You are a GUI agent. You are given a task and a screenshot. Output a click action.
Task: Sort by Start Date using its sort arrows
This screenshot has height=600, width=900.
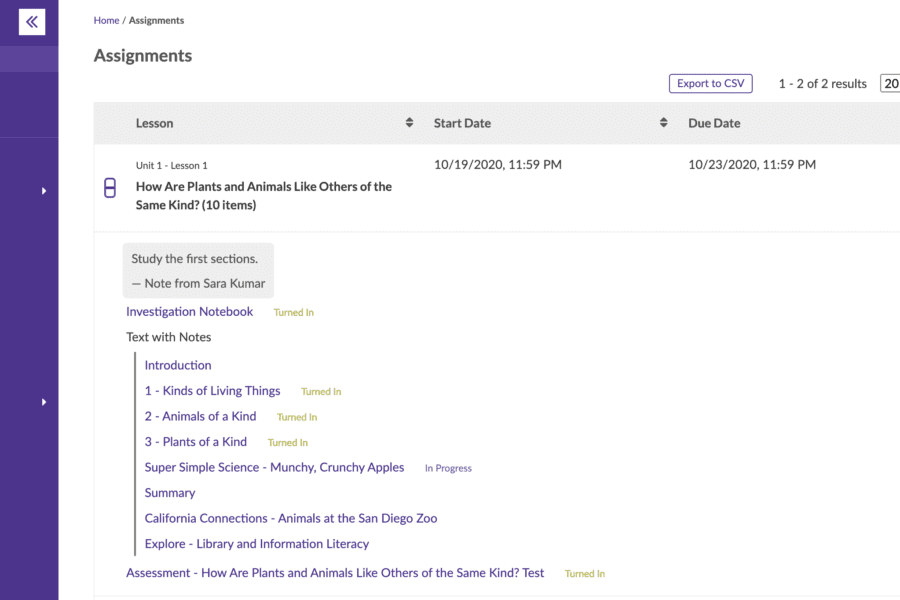pos(663,123)
